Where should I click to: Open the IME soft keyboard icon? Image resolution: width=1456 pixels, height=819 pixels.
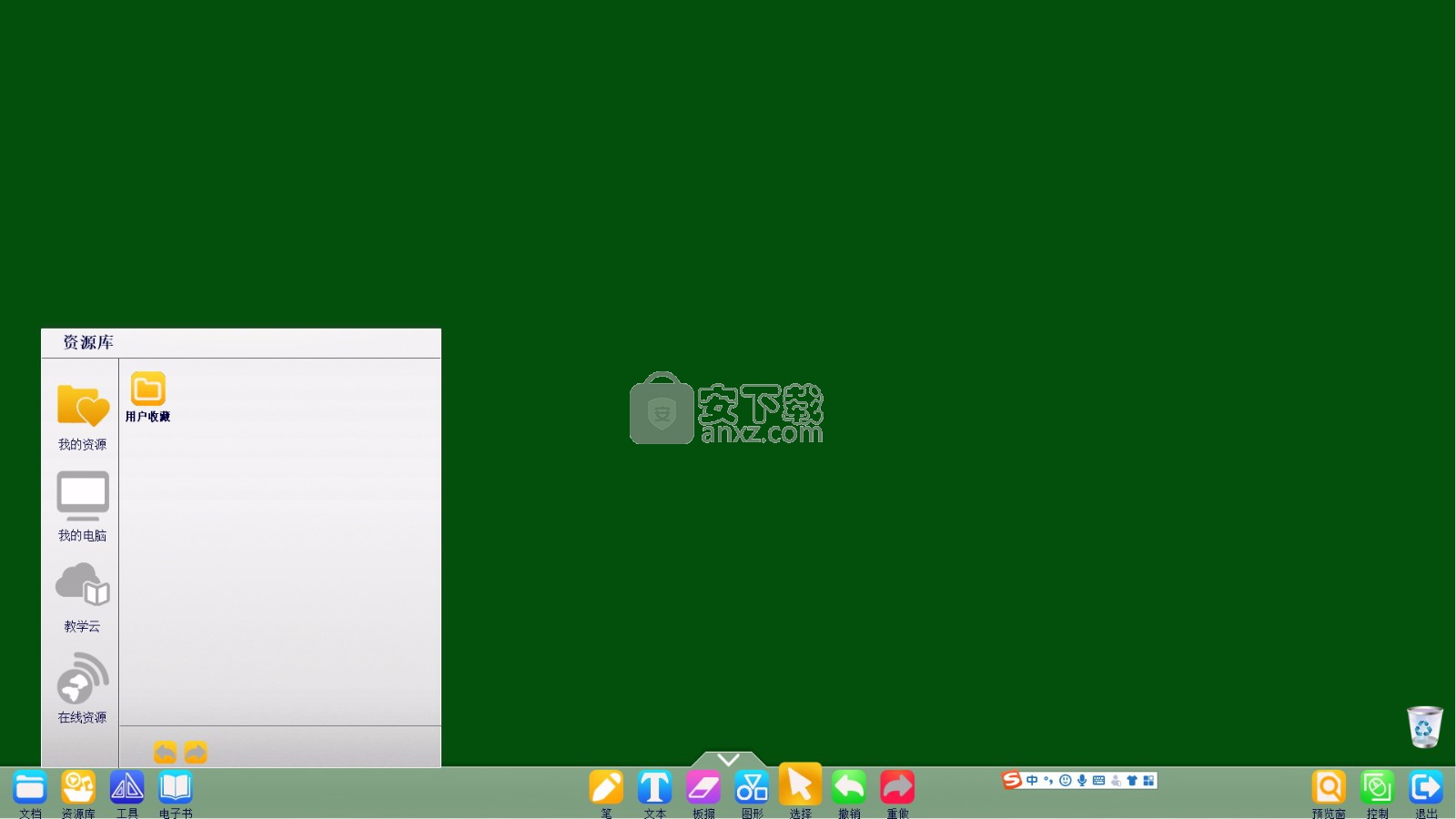coord(1098,780)
